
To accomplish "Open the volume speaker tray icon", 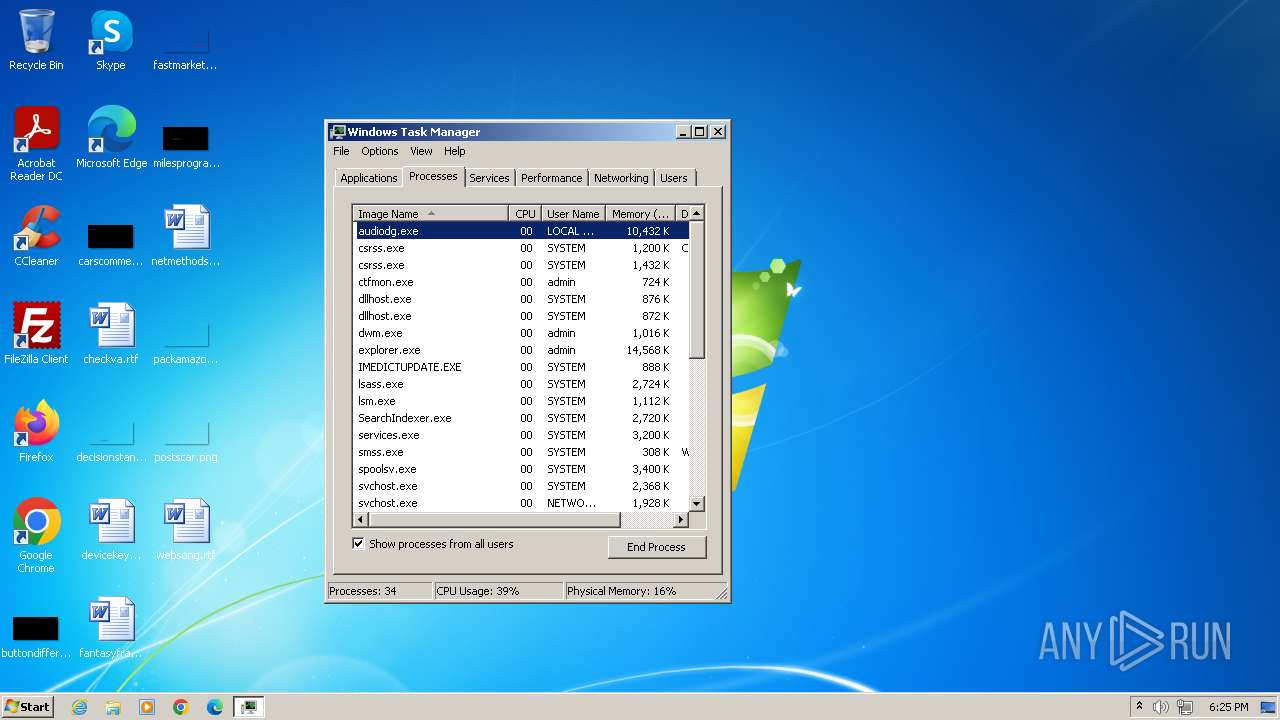I will tap(1161, 707).
